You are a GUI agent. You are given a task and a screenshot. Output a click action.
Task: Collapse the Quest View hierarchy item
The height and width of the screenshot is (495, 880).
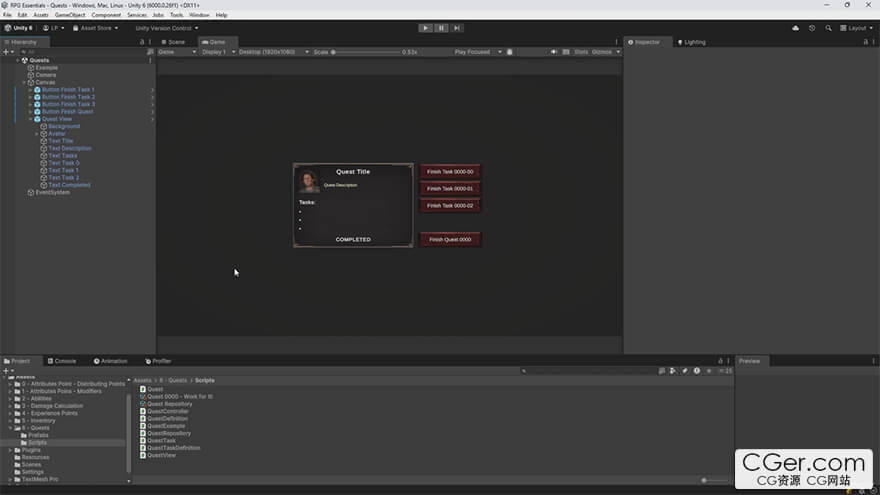(30, 119)
